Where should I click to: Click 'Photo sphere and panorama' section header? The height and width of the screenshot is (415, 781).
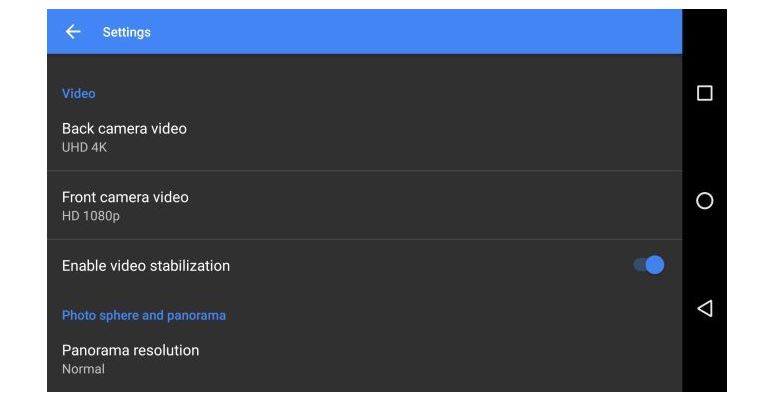[x=144, y=315]
